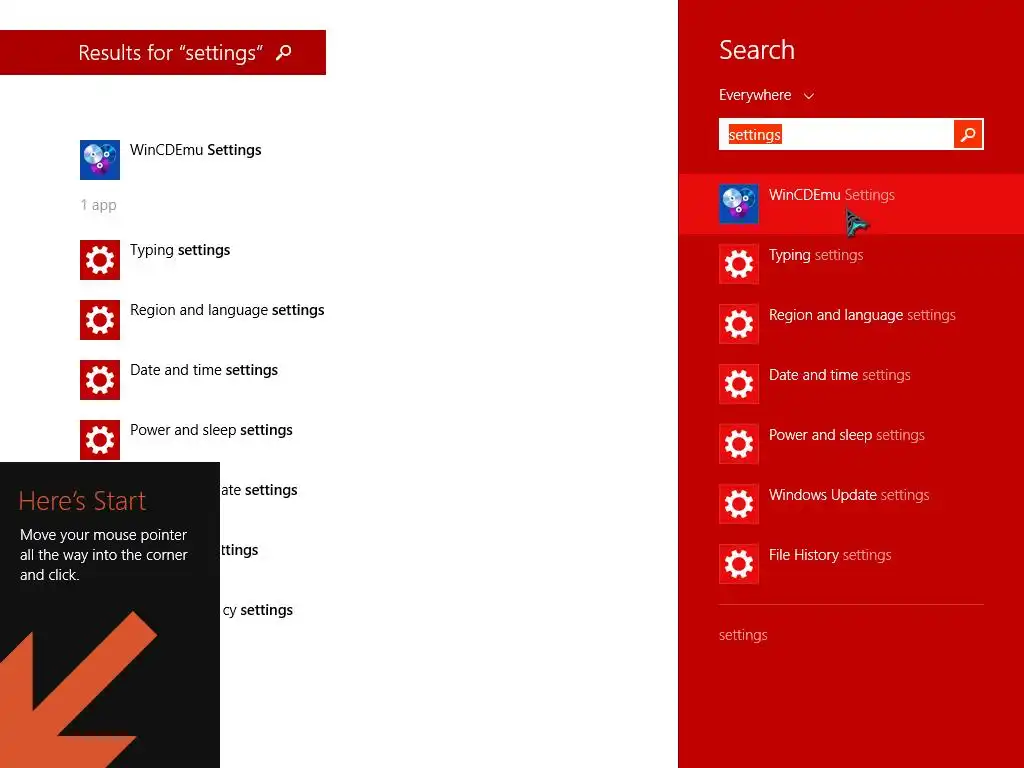Click the Here's Start tutorial tip panel

(x=110, y=615)
